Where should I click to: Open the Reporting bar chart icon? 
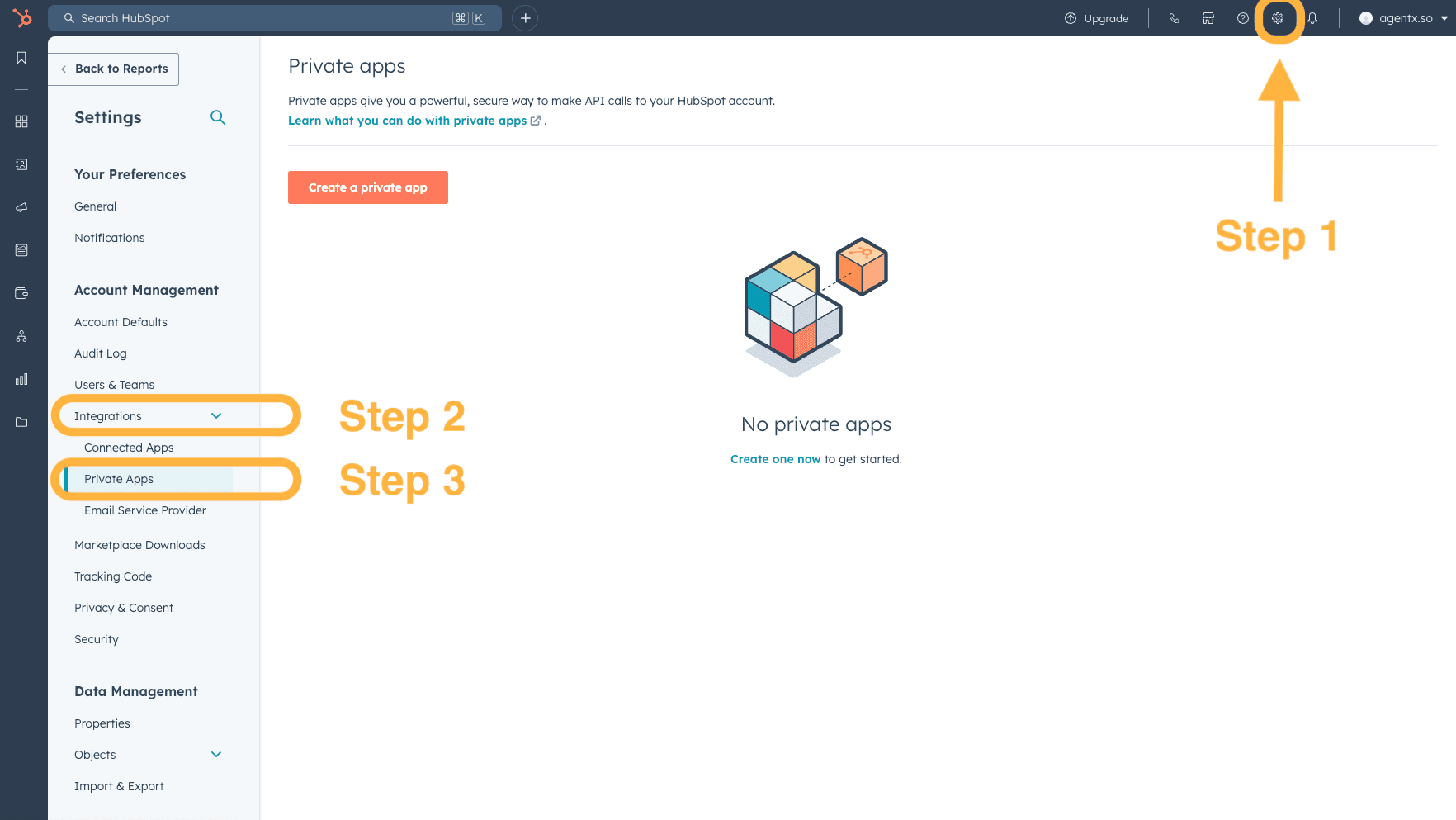pyautogui.click(x=21, y=379)
